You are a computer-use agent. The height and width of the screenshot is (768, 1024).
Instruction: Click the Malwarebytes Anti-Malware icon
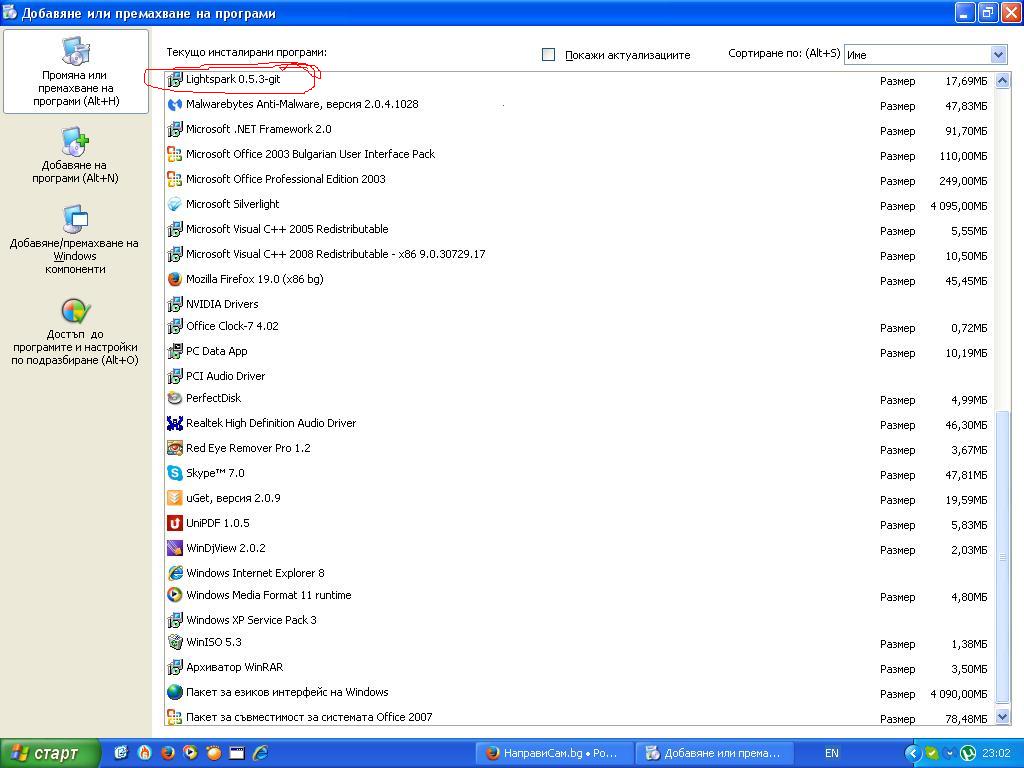coord(174,104)
